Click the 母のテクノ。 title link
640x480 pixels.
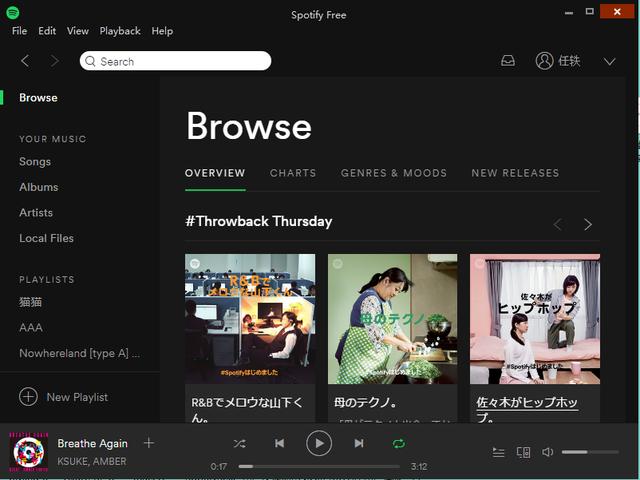[x=366, y=403]
